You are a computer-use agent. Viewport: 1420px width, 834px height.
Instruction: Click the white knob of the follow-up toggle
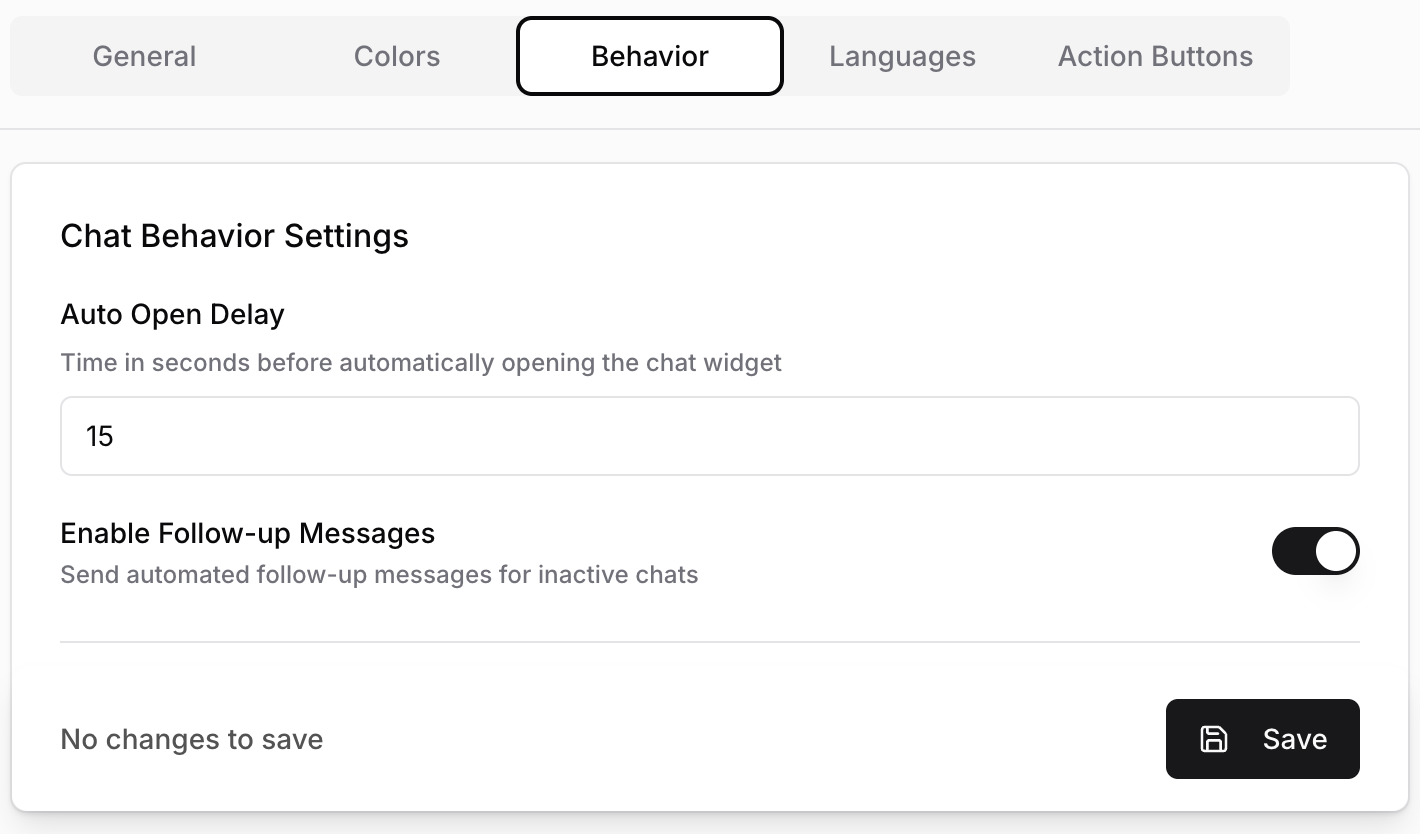tap(1336, 551)
